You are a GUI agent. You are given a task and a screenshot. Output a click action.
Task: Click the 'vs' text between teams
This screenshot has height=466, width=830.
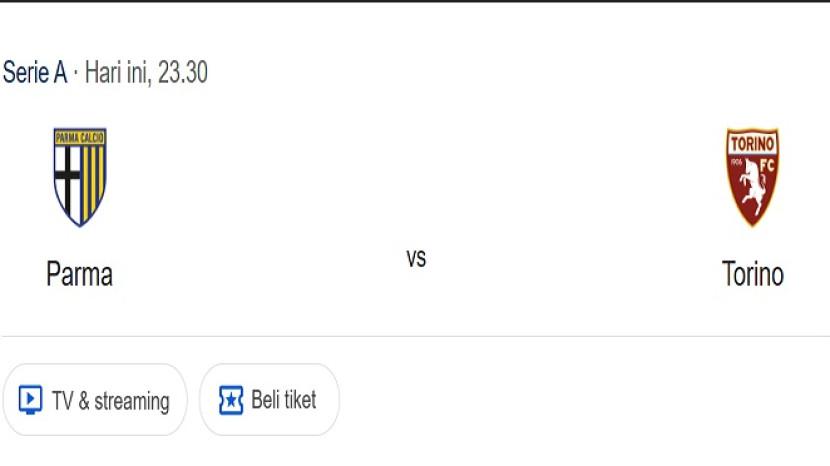pos(416,258)
